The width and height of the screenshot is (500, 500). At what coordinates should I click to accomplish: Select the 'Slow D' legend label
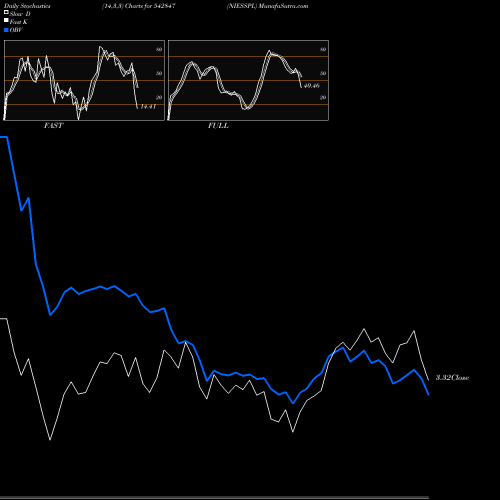point(20,14)
